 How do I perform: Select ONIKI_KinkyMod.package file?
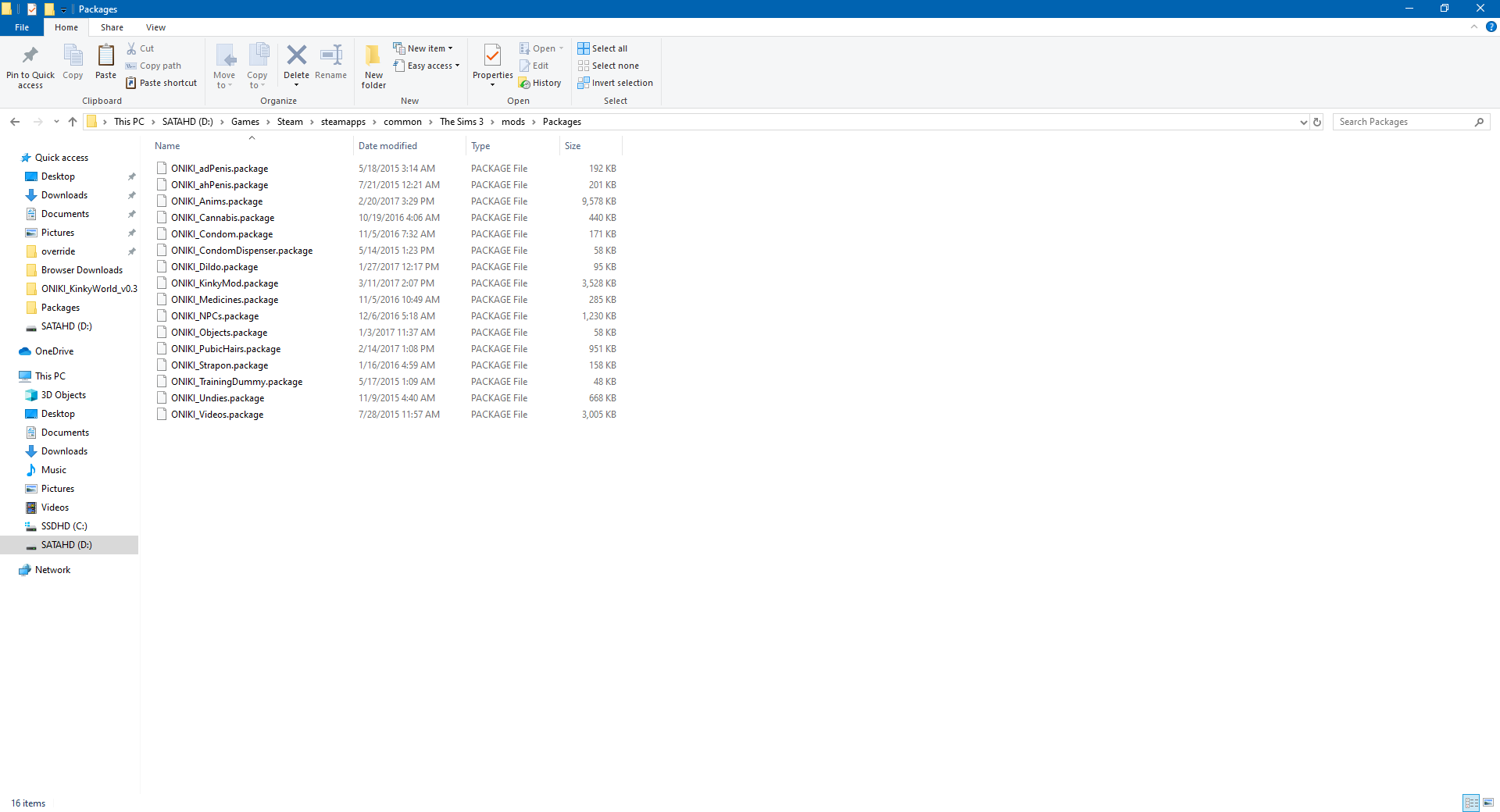pos(224,283)
